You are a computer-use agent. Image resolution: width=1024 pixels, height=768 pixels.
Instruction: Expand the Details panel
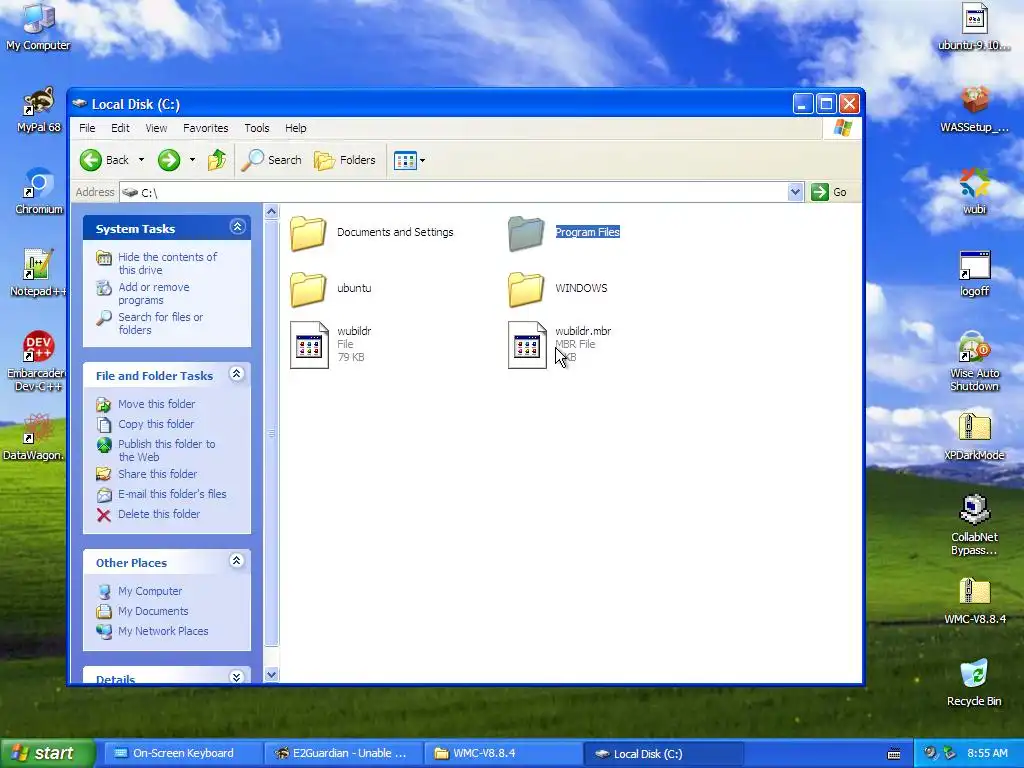(x=236, y=677)
